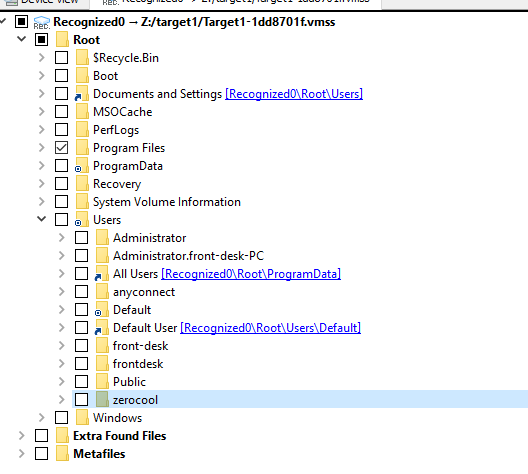Expand the Metafiles node
Image resolution: width=528 pixels, height=474 pixels.
point(22,454)
